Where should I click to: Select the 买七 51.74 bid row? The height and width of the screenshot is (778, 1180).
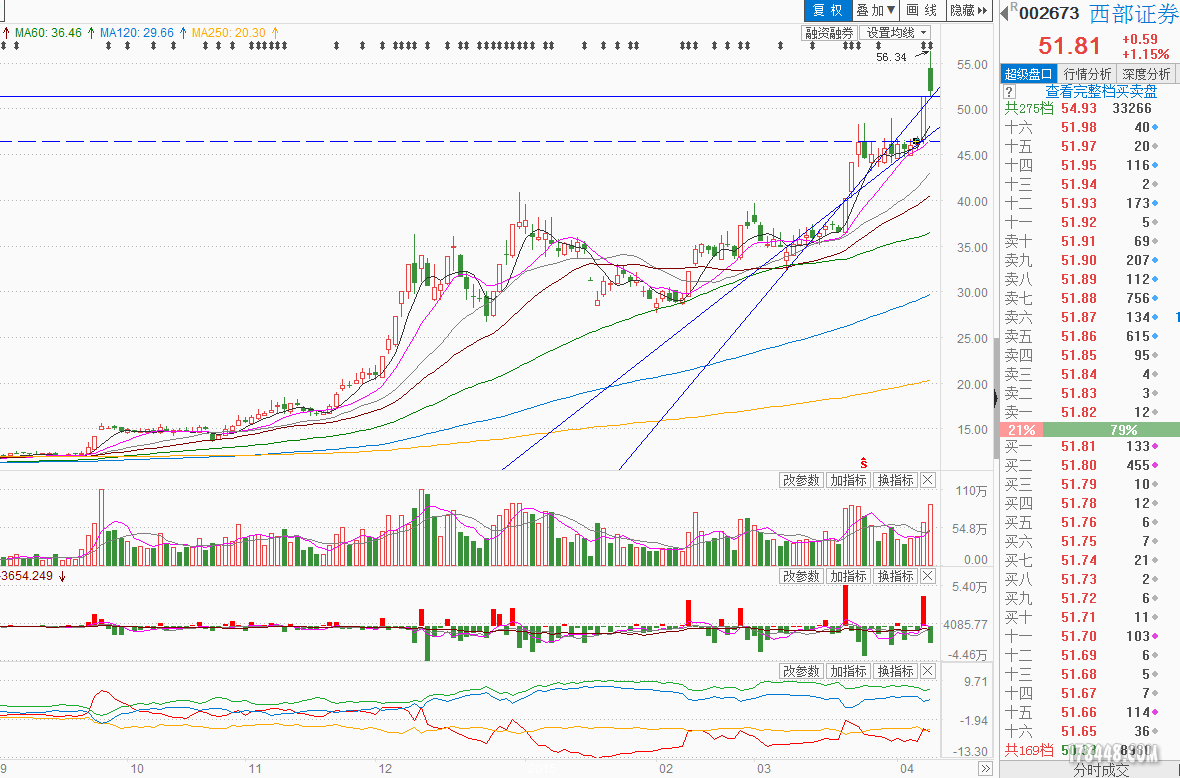(x=1090, y=561)
